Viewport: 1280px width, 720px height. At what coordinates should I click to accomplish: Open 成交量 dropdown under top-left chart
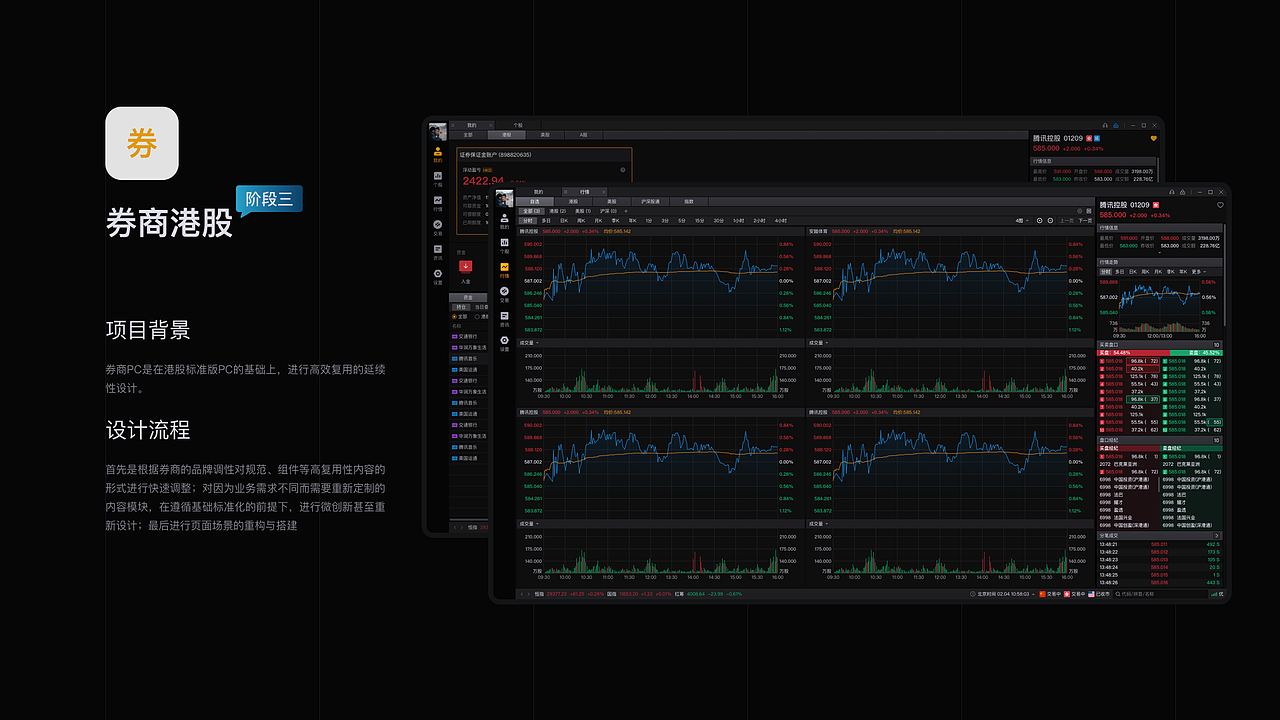point(528,342)
